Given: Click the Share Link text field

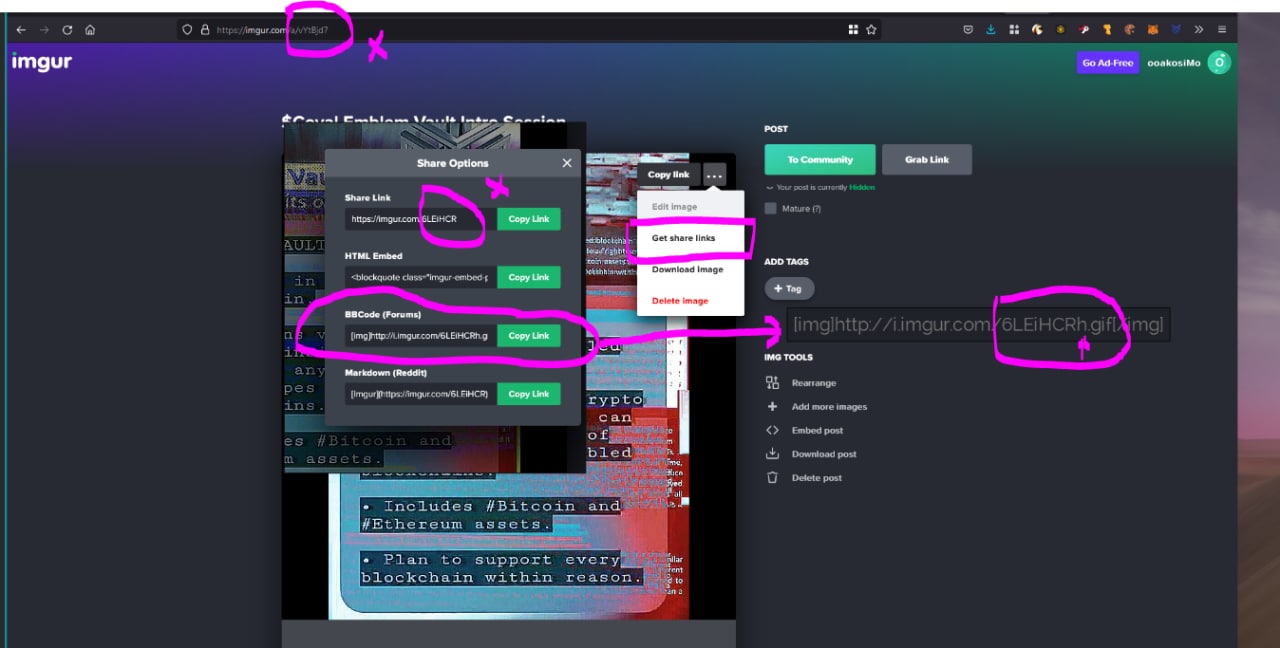Looking at the screenshot, I should click(419, 219).
